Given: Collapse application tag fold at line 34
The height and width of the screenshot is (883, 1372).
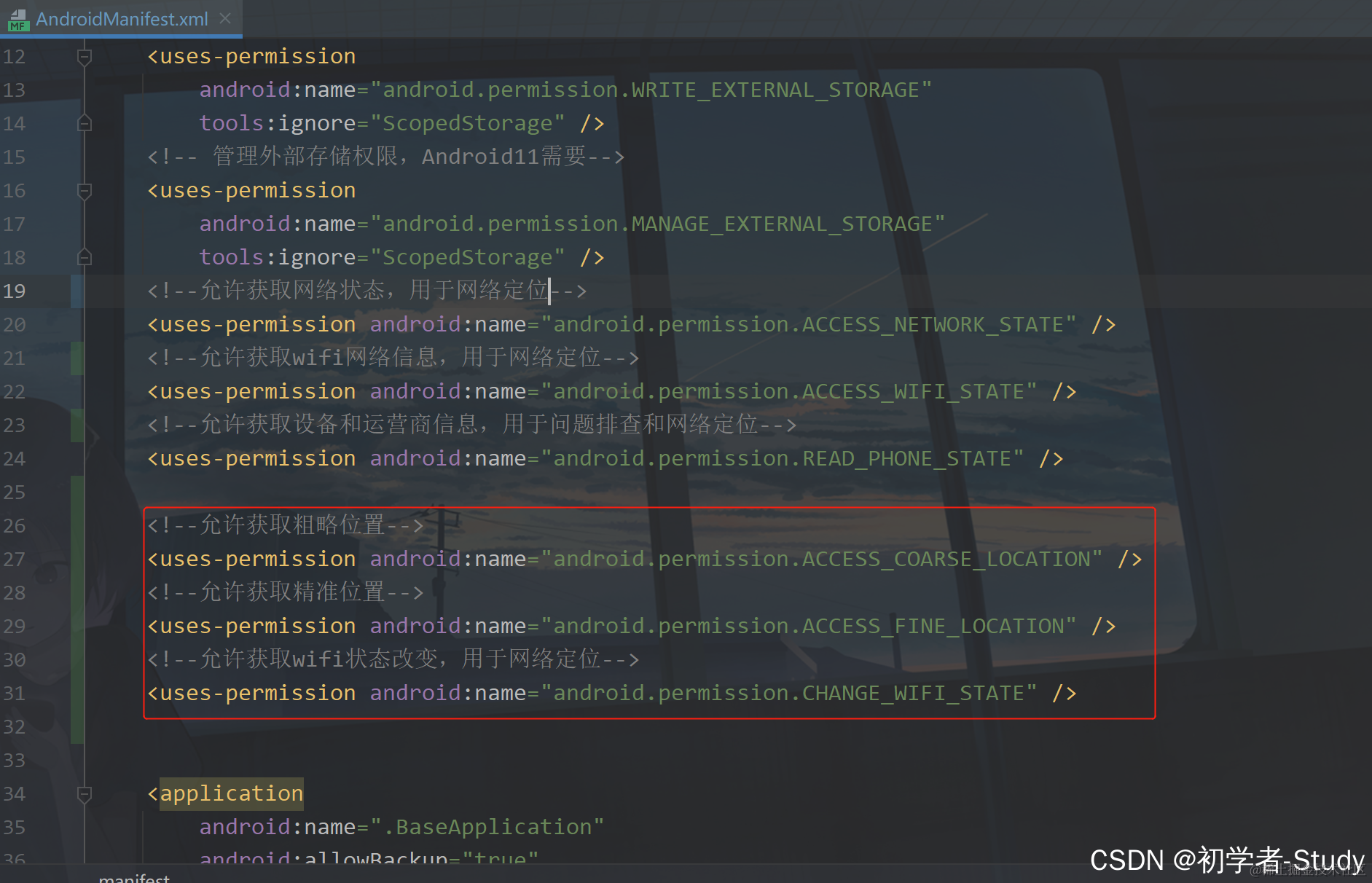Looking at the screenshot, I should point(85,793).
